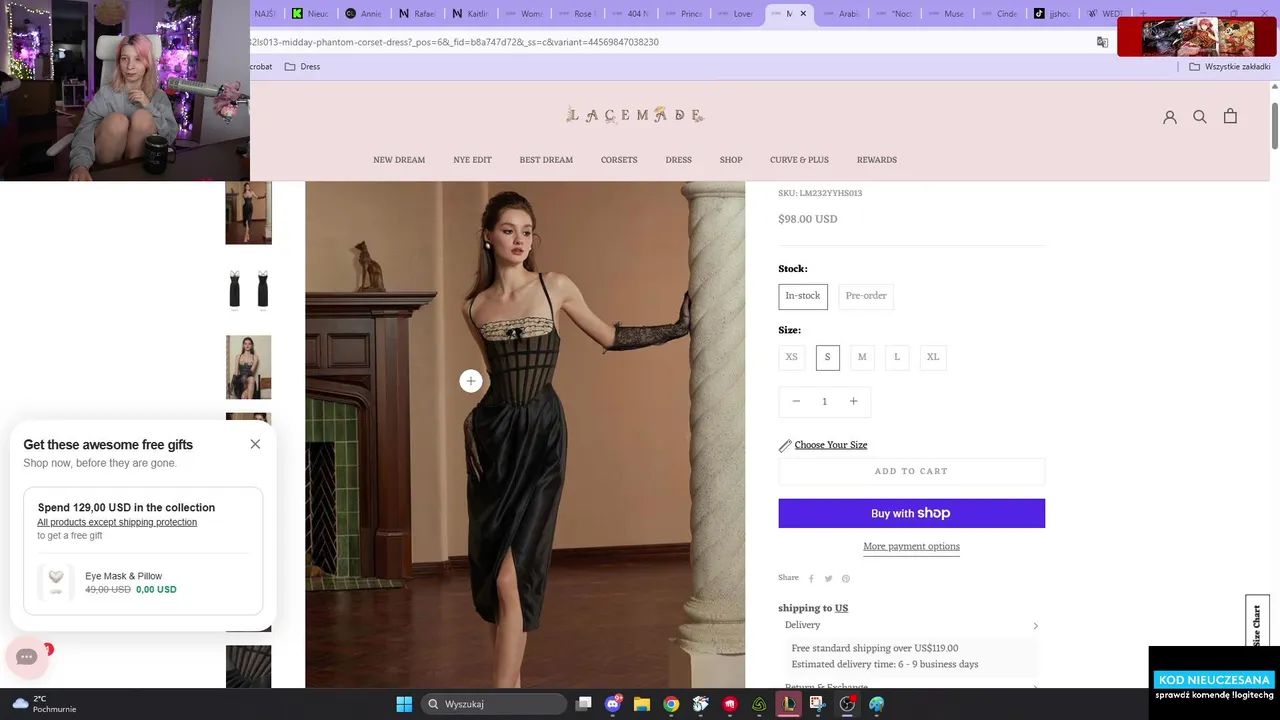
Task: Open More payment options link
Action: tap(911, 546)
